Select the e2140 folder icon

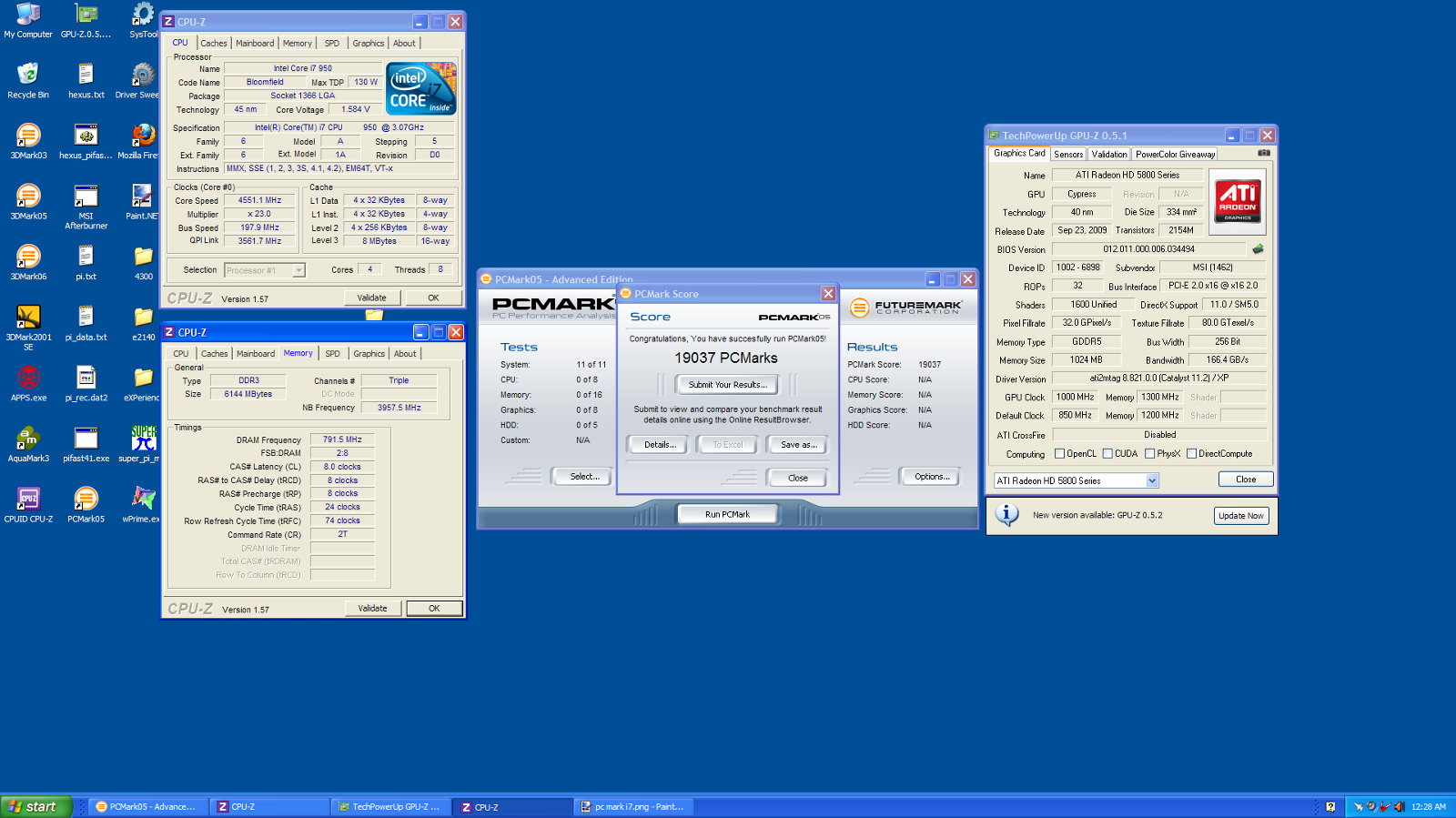(x=143, y=323)
